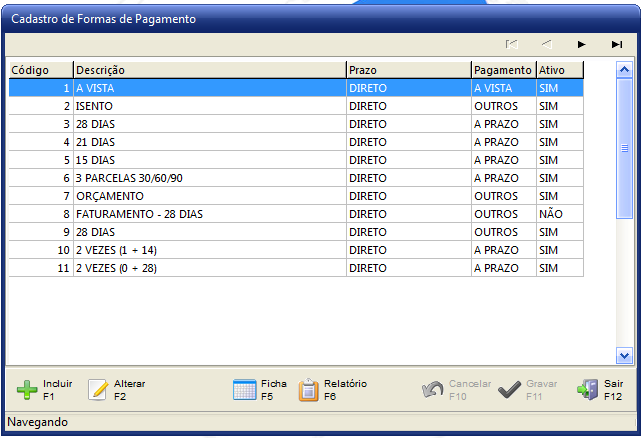Click OUTROS payment cell in ISENTO row
This screenshot has height=438, width=643.
click(x=504, y=106)
